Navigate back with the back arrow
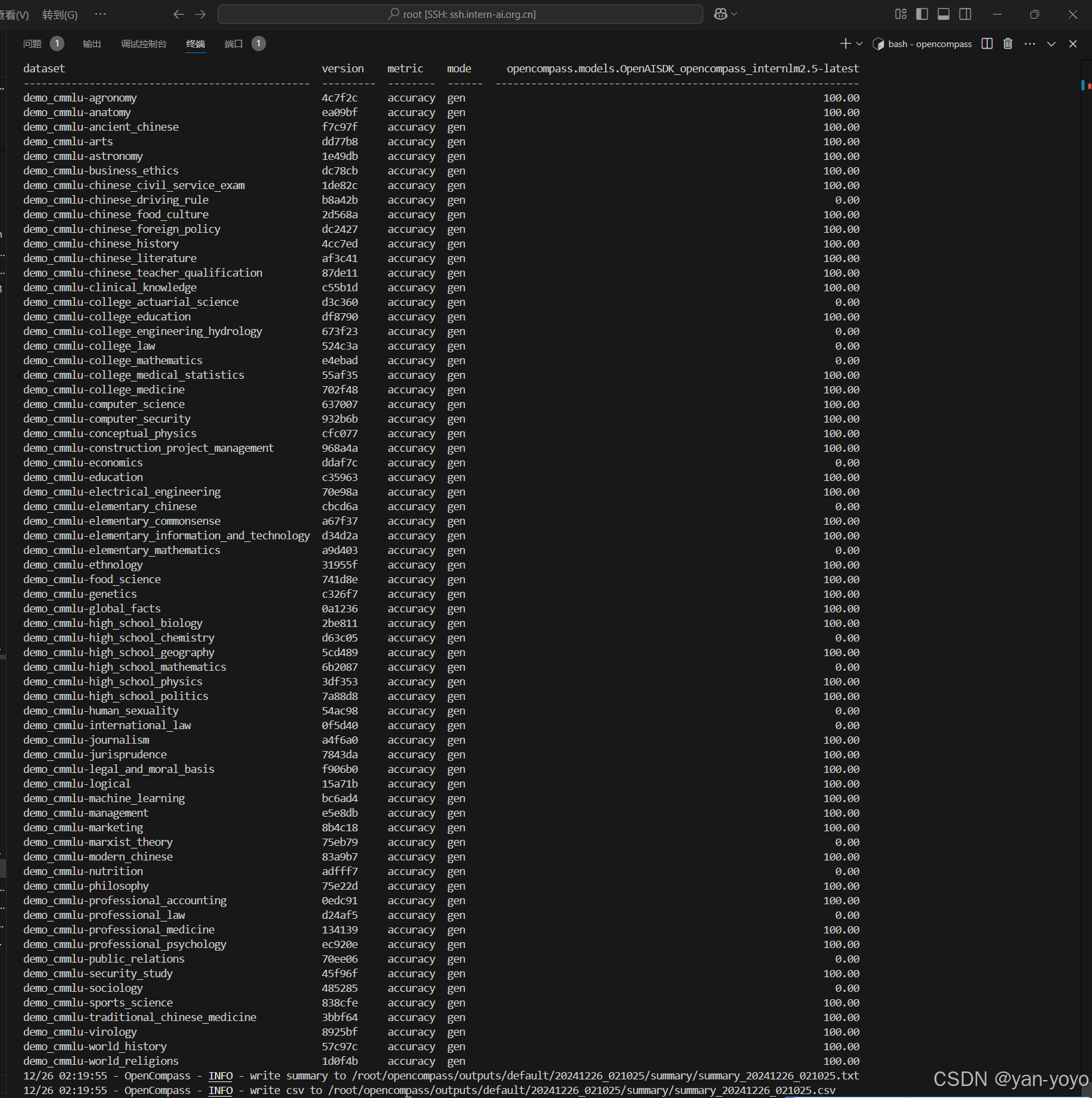1092x1098 pixels. coord(178,14)
